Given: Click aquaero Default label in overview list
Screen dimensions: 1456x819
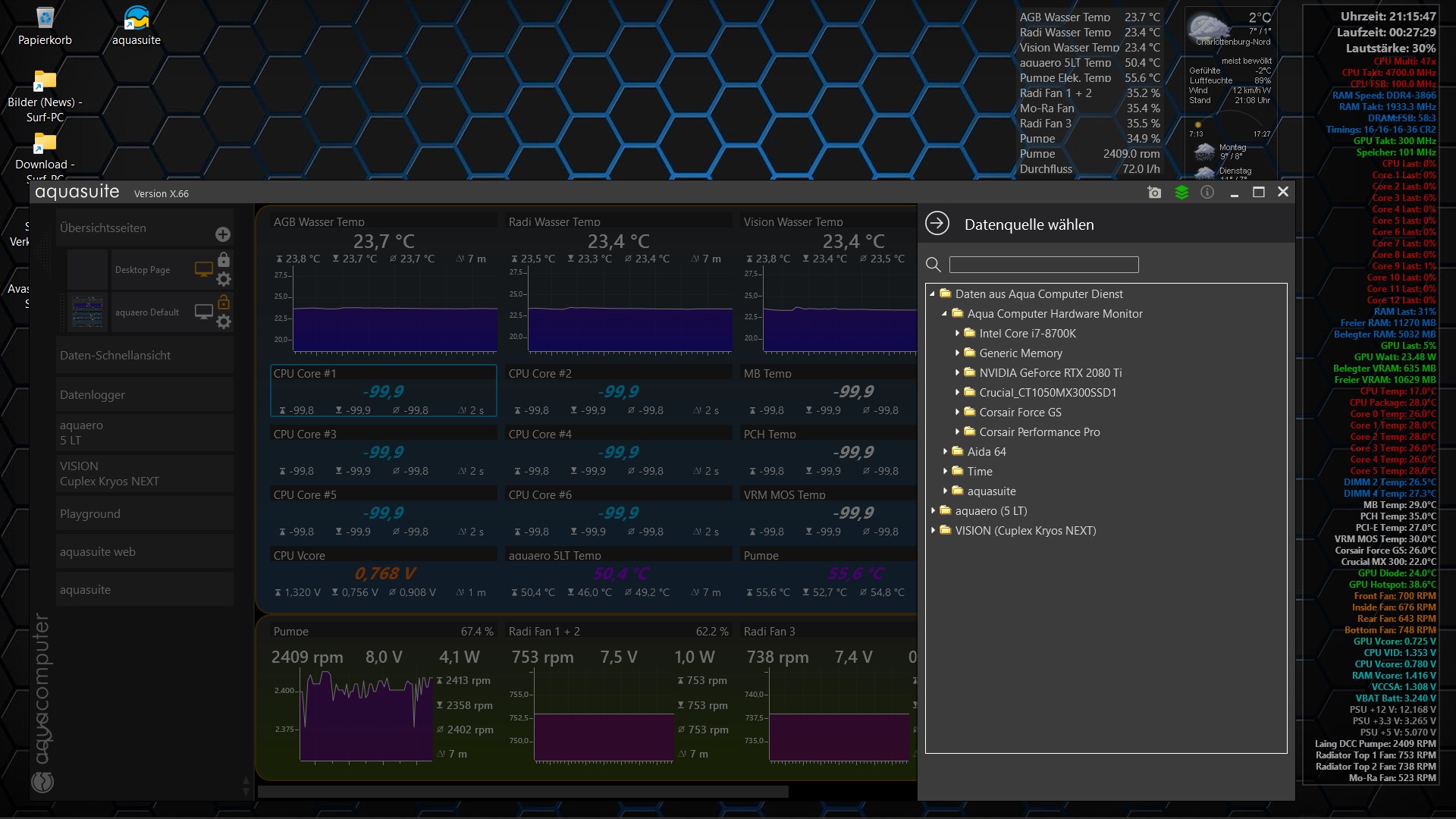Looking at the screenshot, I should 147,312.
